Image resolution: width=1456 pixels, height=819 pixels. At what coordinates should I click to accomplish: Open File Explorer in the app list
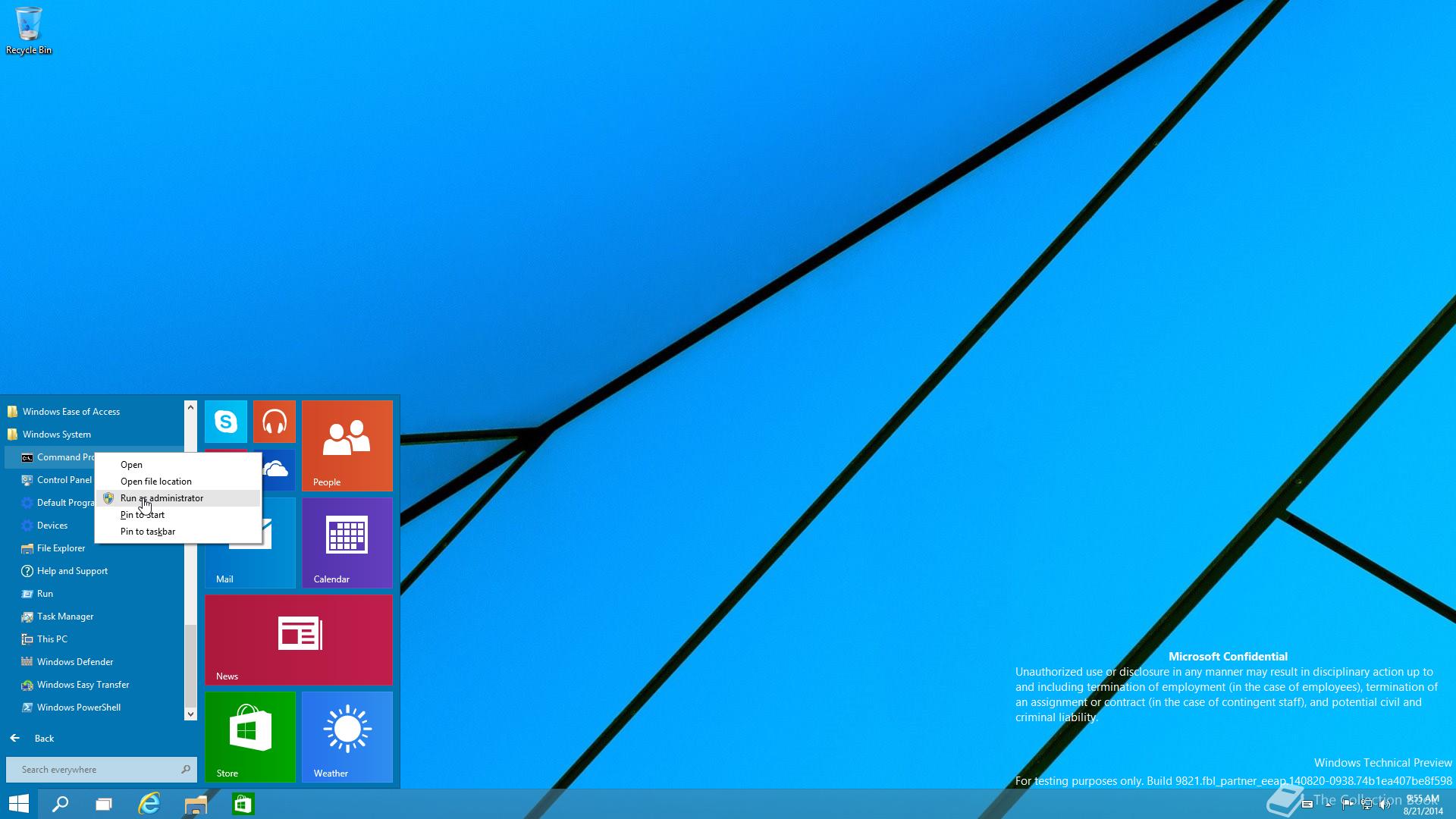tap(95, 548)
